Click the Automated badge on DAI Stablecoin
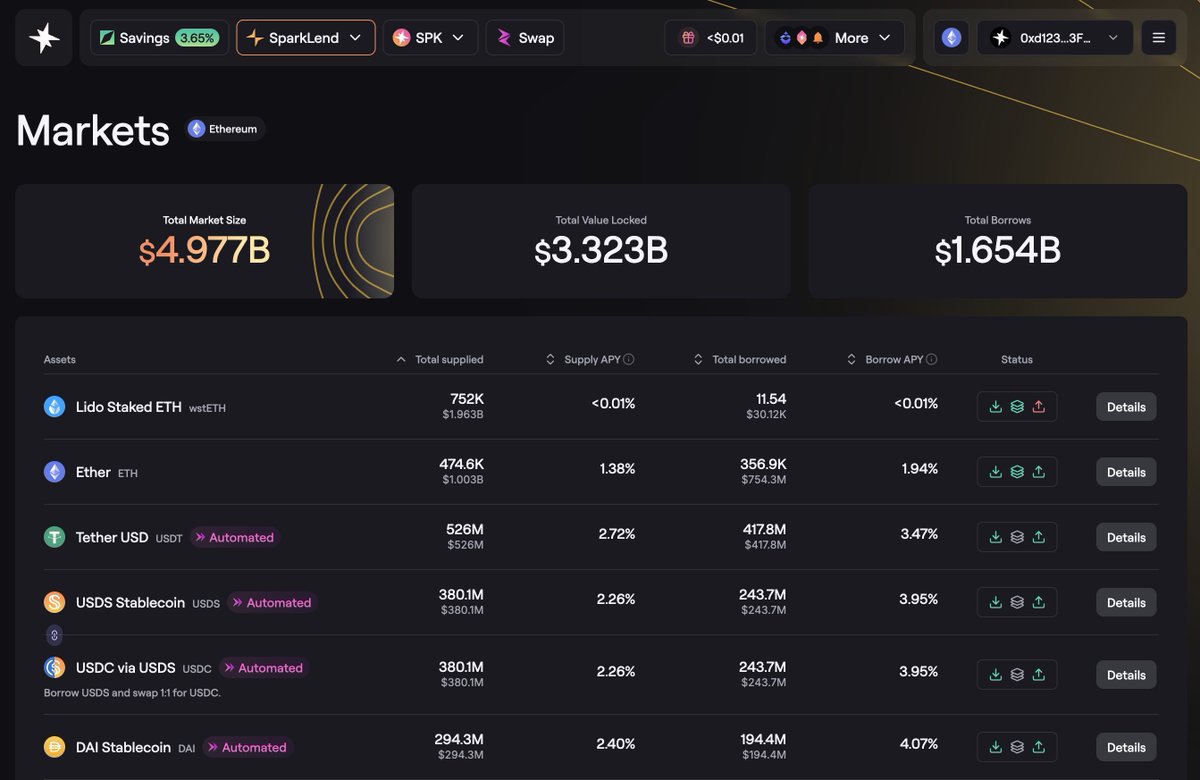Image resolution: width=1200 pixels, height=780 pixels. (248, 747)
